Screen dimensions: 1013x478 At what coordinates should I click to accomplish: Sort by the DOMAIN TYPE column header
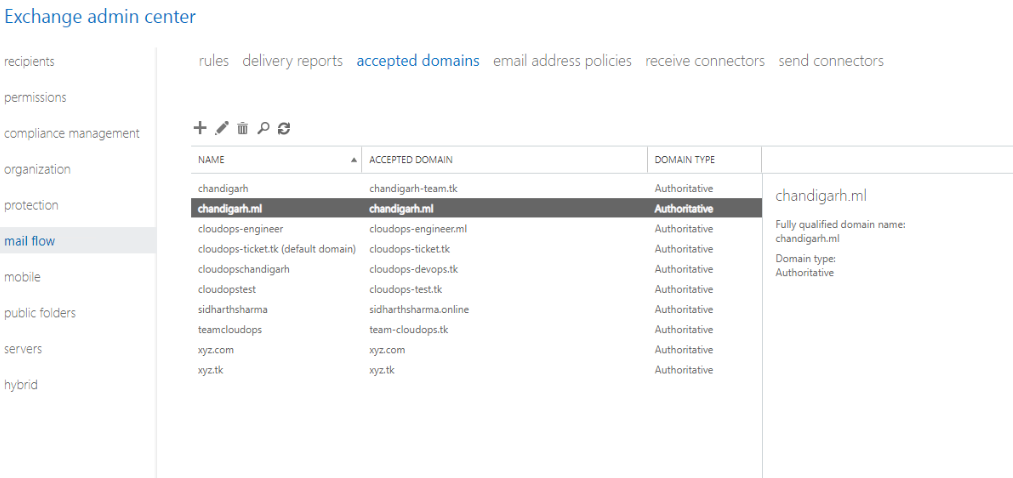(x=685, y=160)
